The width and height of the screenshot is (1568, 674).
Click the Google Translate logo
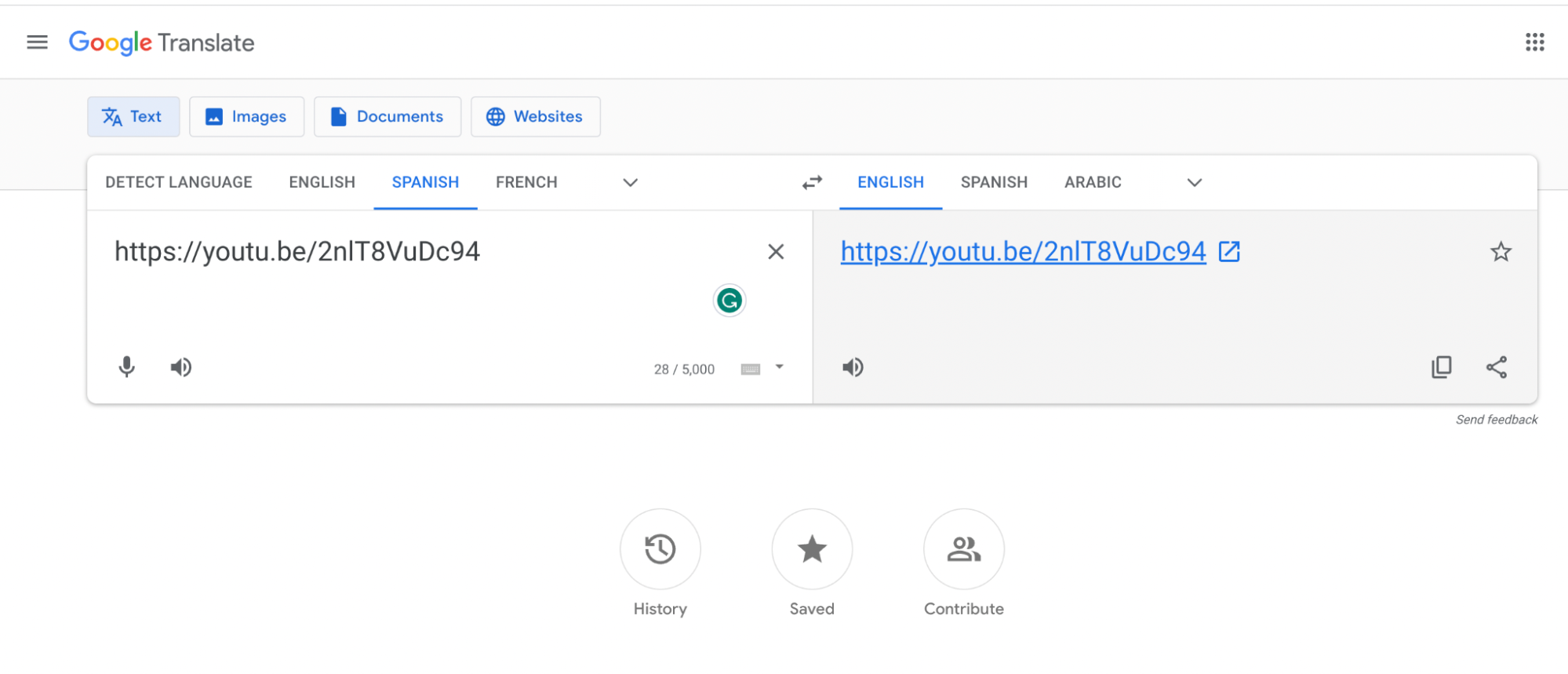pyautogui.click(x=162, y=42)
